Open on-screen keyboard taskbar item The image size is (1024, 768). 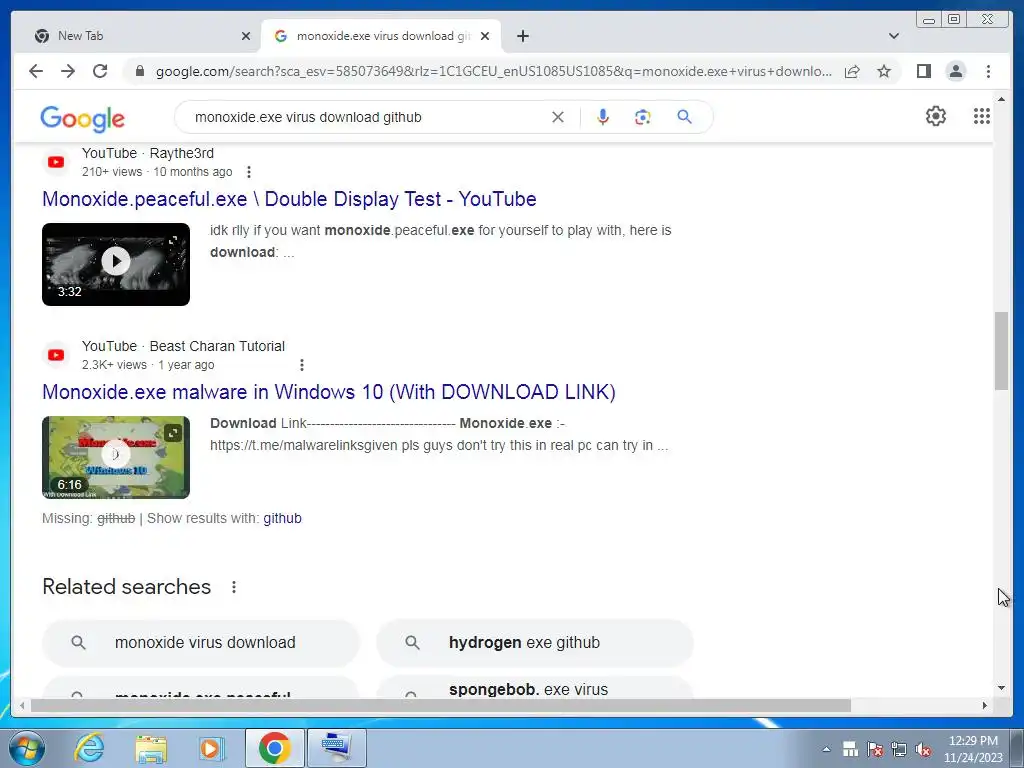coord(337,748)
